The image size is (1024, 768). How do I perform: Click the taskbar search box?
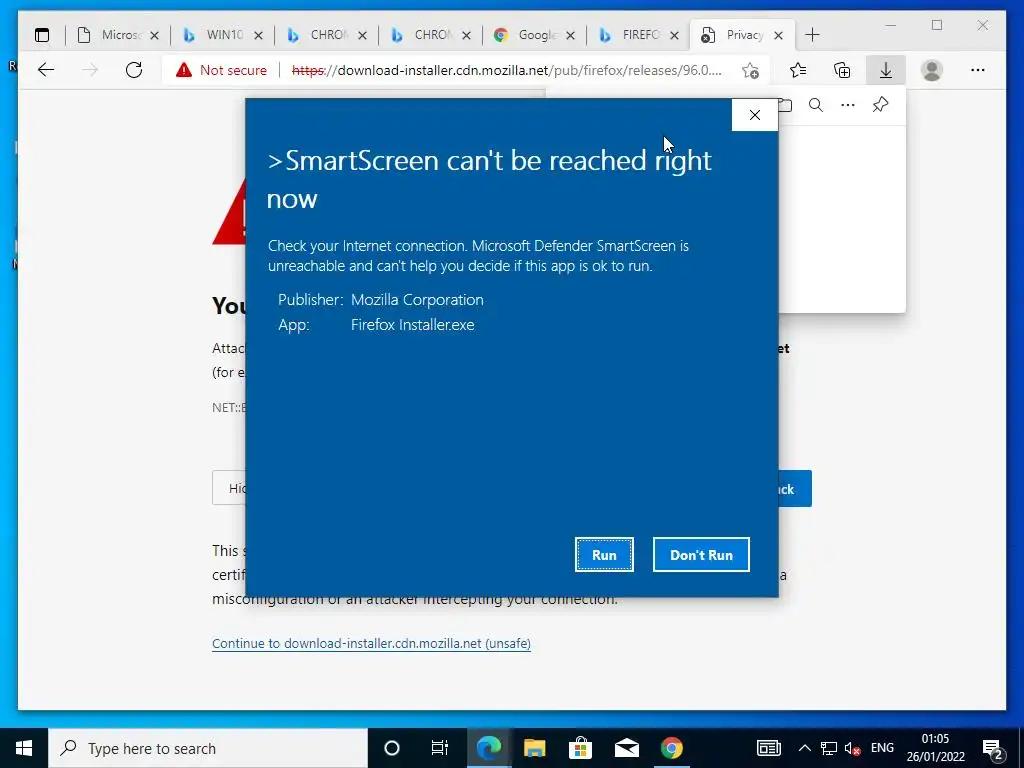click(x=208, y=748)
